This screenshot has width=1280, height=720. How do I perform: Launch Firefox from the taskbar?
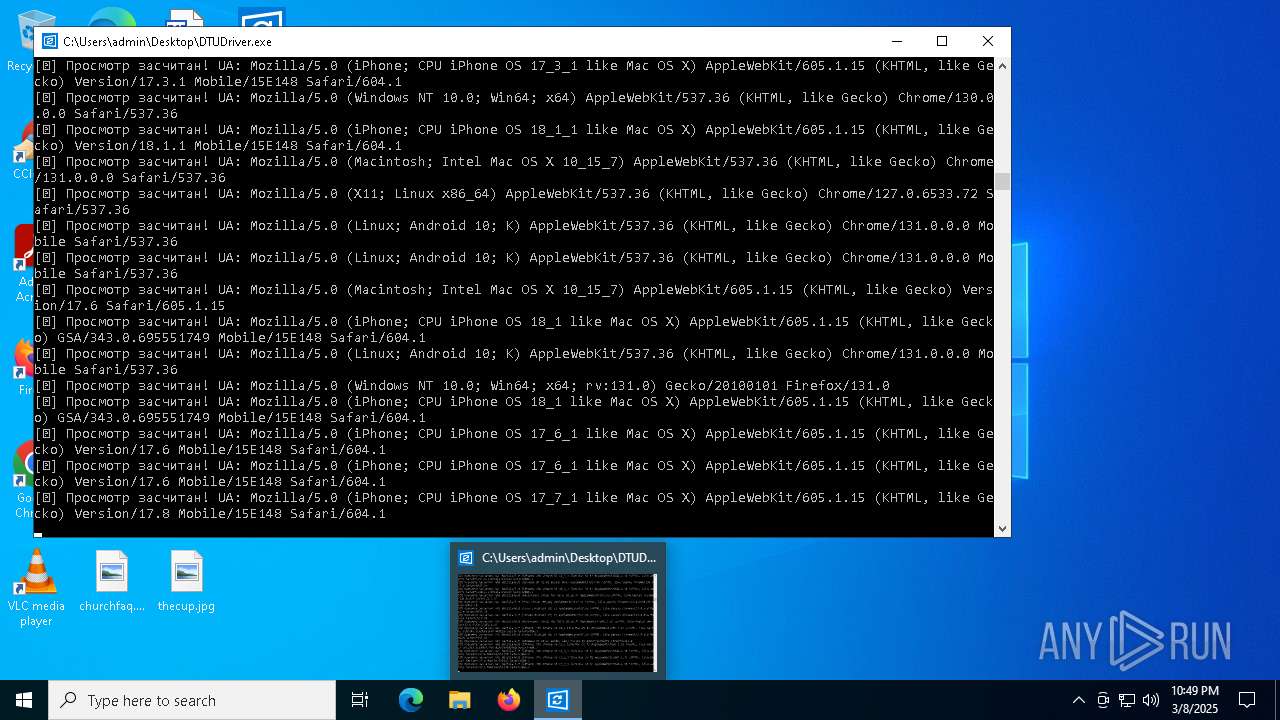[x=508, y=700]
